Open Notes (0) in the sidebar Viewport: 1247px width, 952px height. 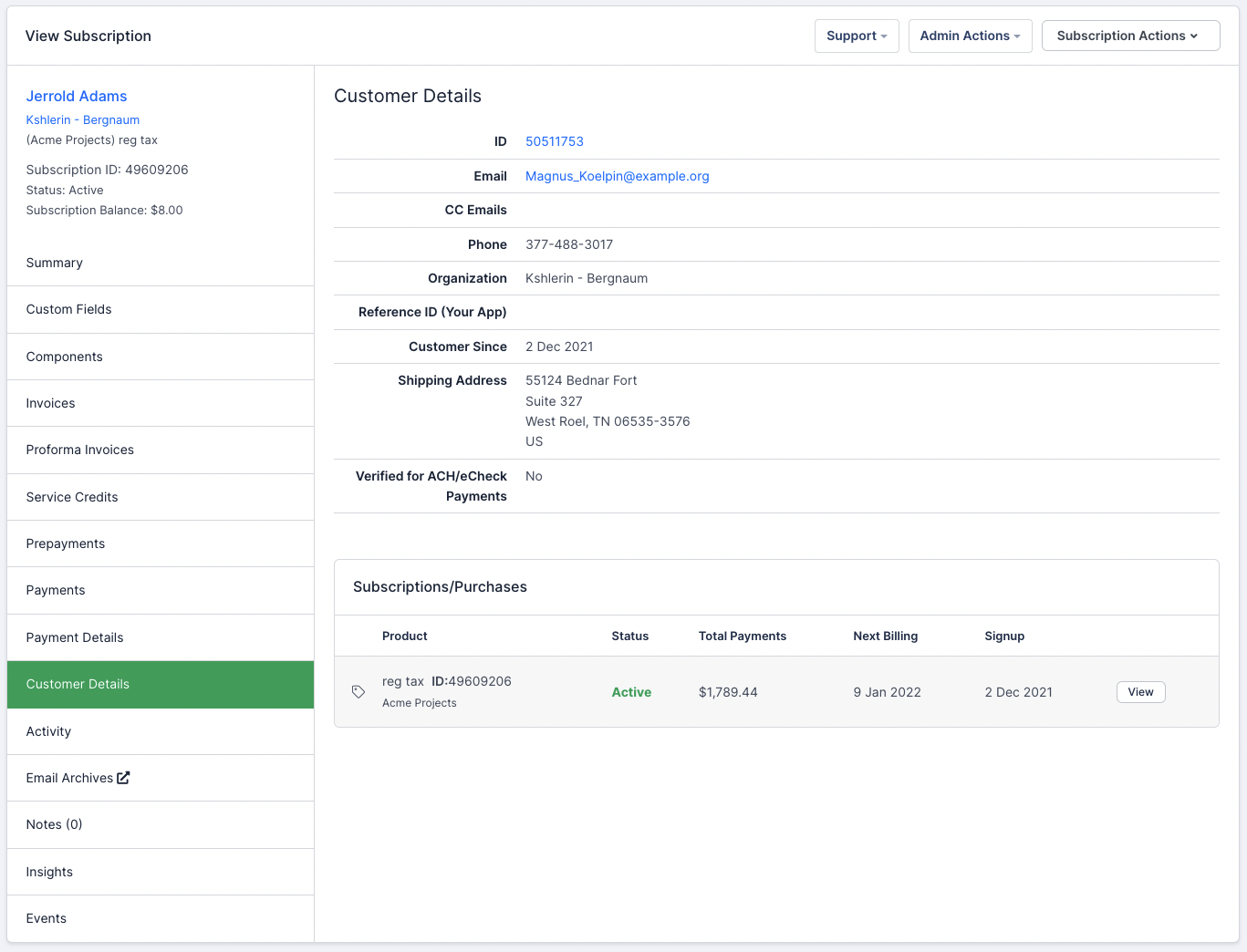(x=55, y=824)
